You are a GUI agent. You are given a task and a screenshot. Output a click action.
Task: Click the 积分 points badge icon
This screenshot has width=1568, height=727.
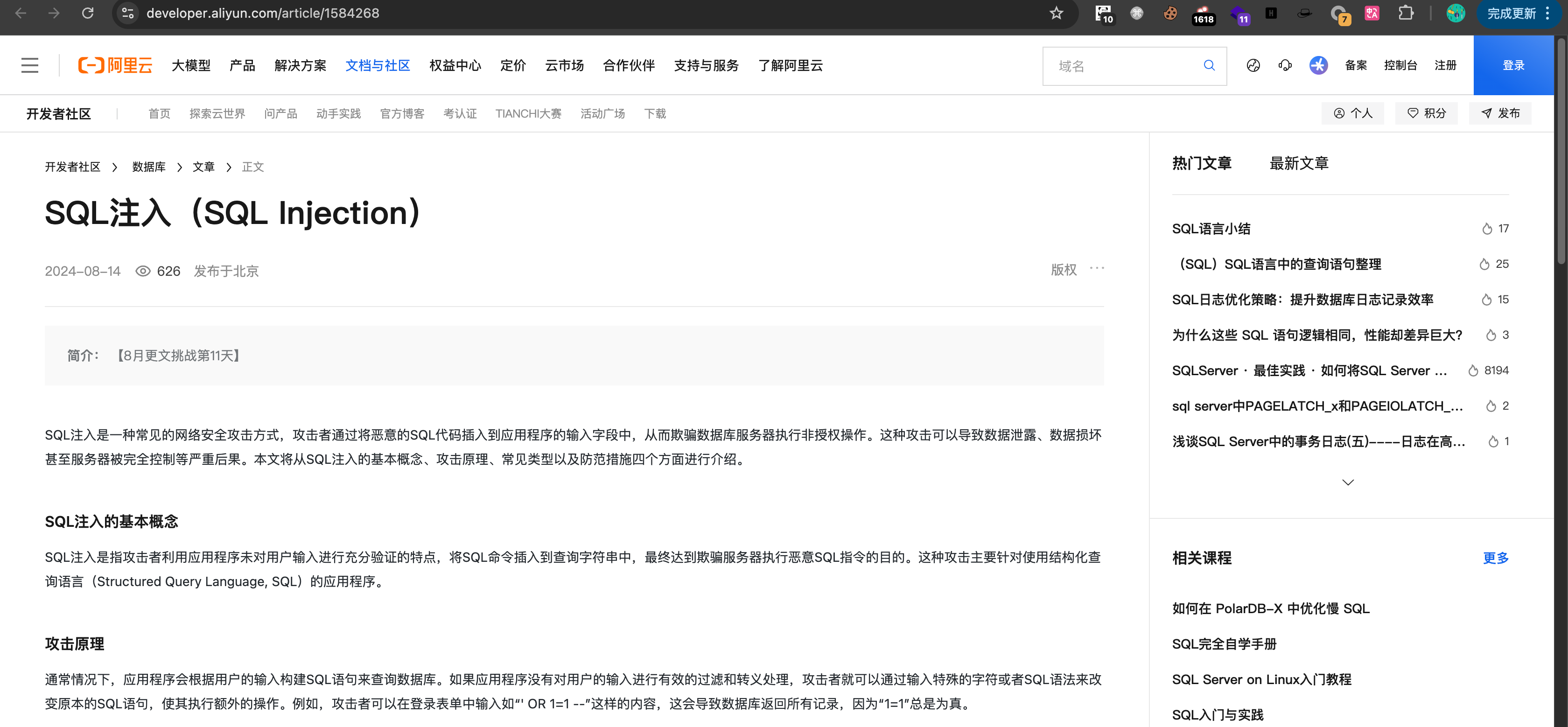tap(1412, 113)
